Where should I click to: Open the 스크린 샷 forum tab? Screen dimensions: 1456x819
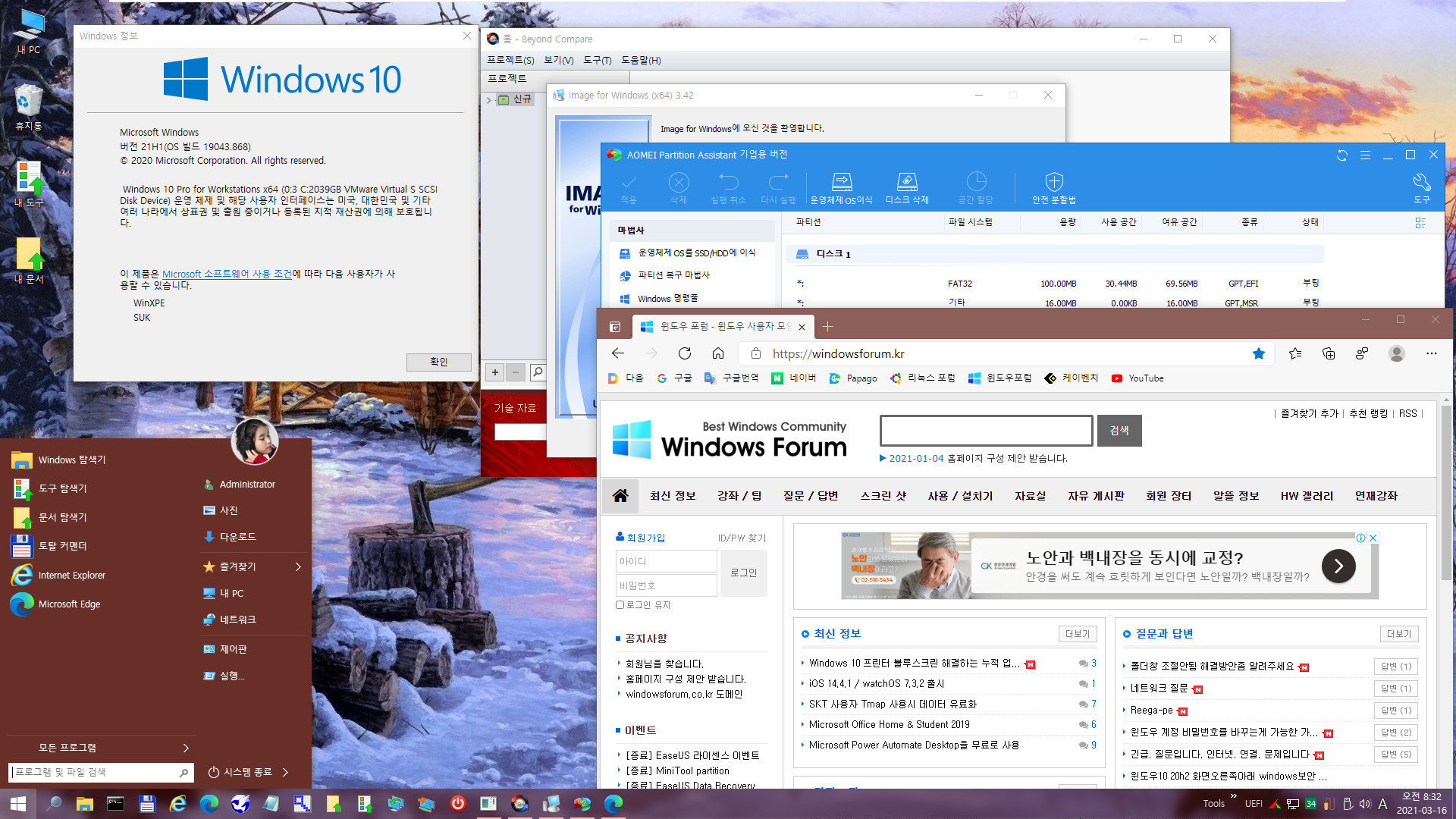(x=883, y=496)
